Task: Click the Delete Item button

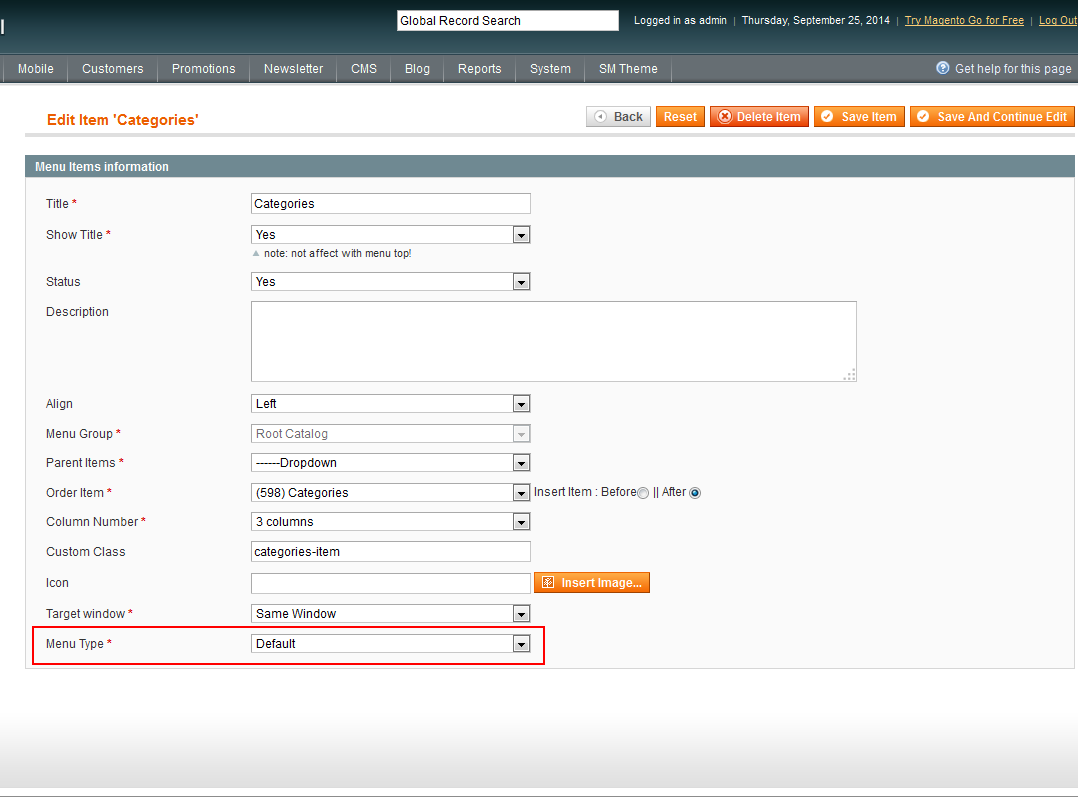Action: point(759,117)
